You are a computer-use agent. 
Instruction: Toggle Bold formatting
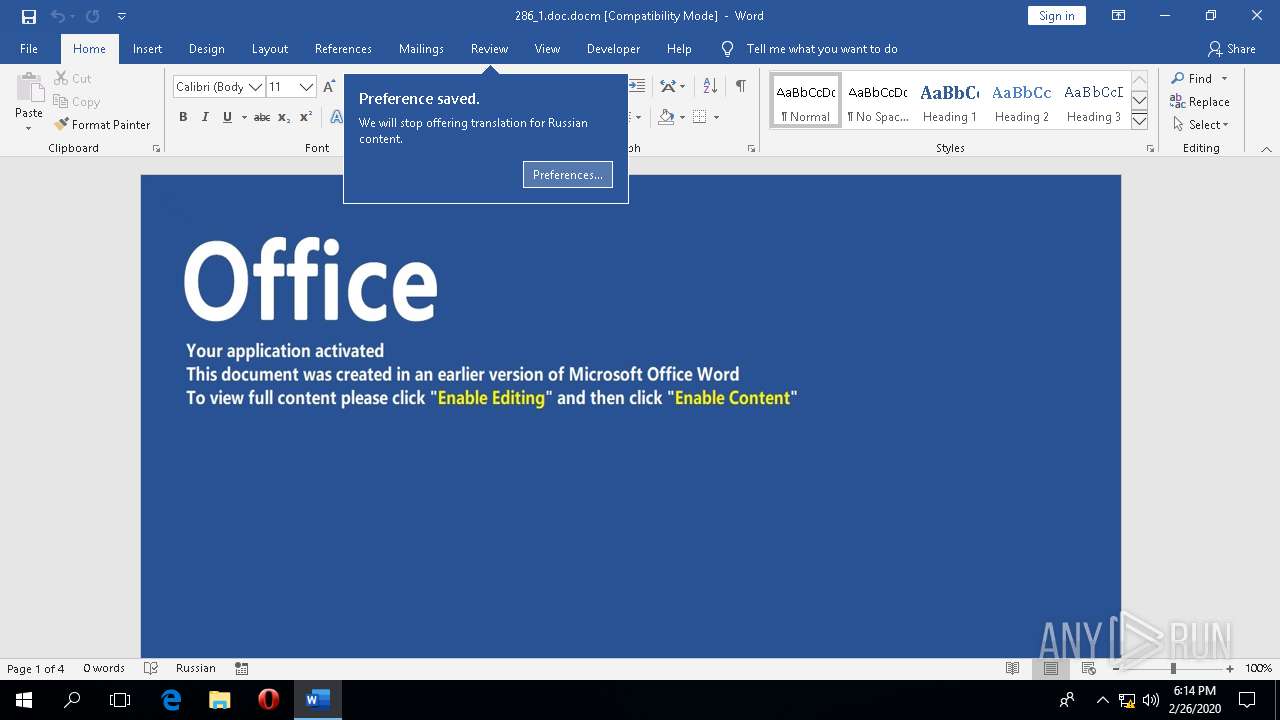[183, 117]
